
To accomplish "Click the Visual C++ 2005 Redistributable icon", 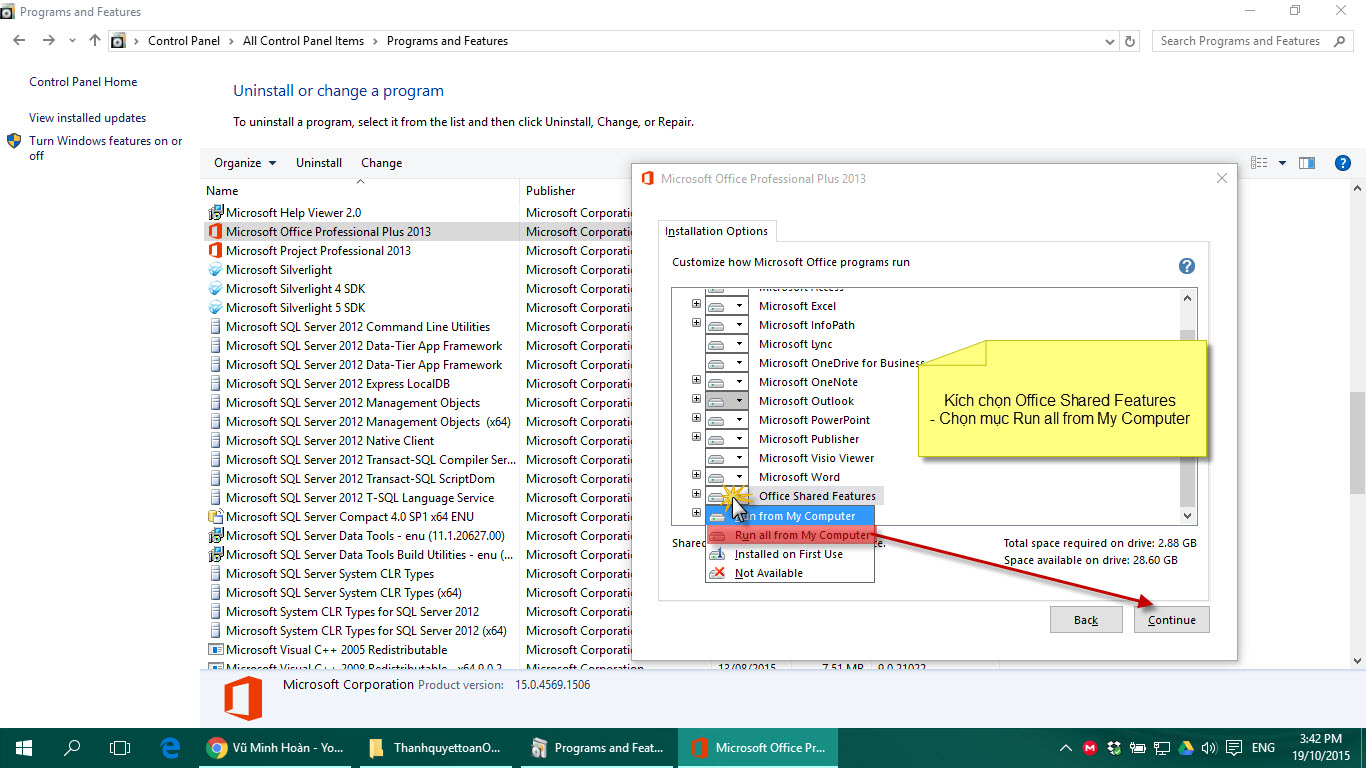I will coord(215,650).
